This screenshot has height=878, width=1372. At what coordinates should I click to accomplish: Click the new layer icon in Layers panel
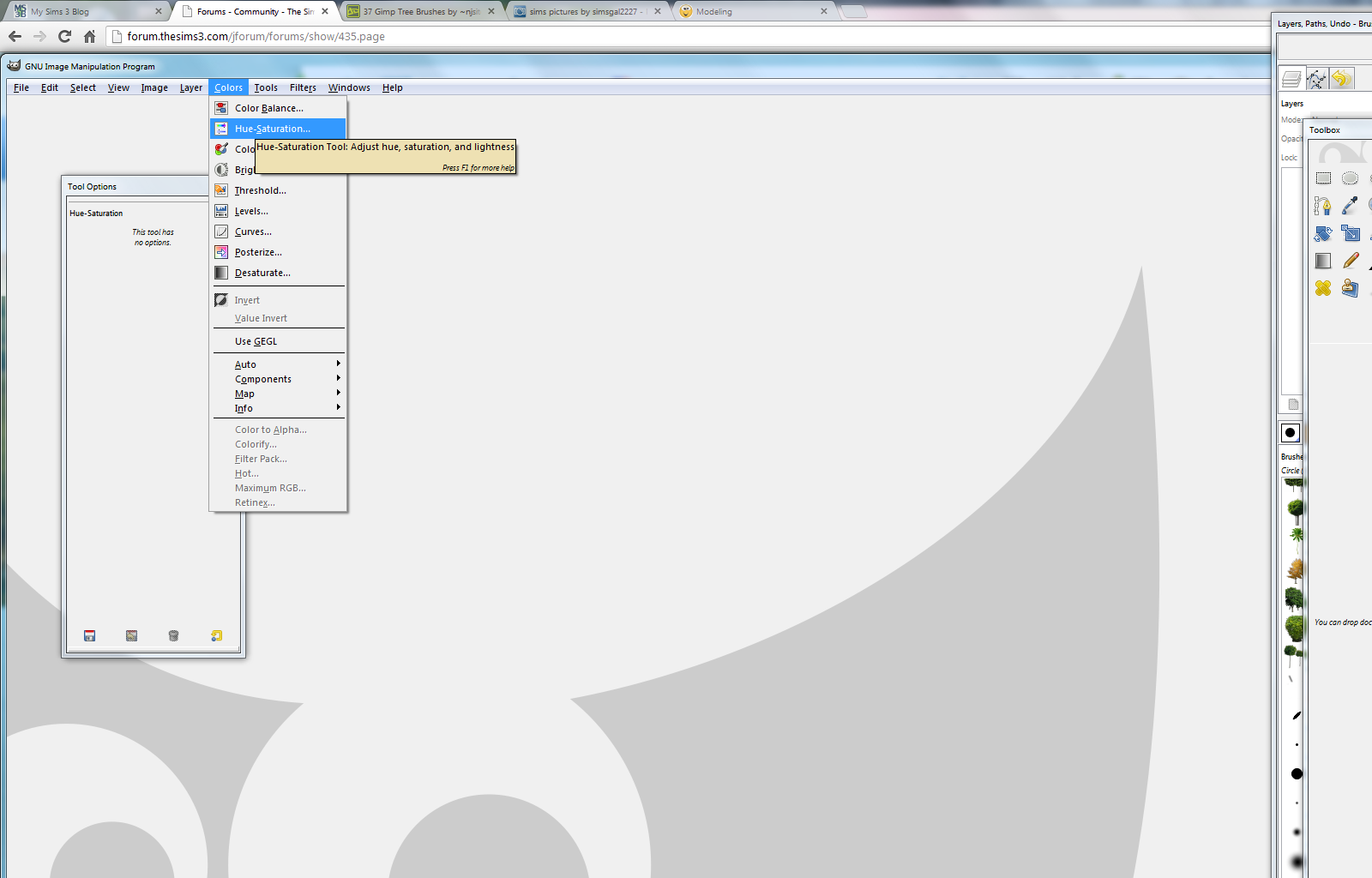point(1293,405)
